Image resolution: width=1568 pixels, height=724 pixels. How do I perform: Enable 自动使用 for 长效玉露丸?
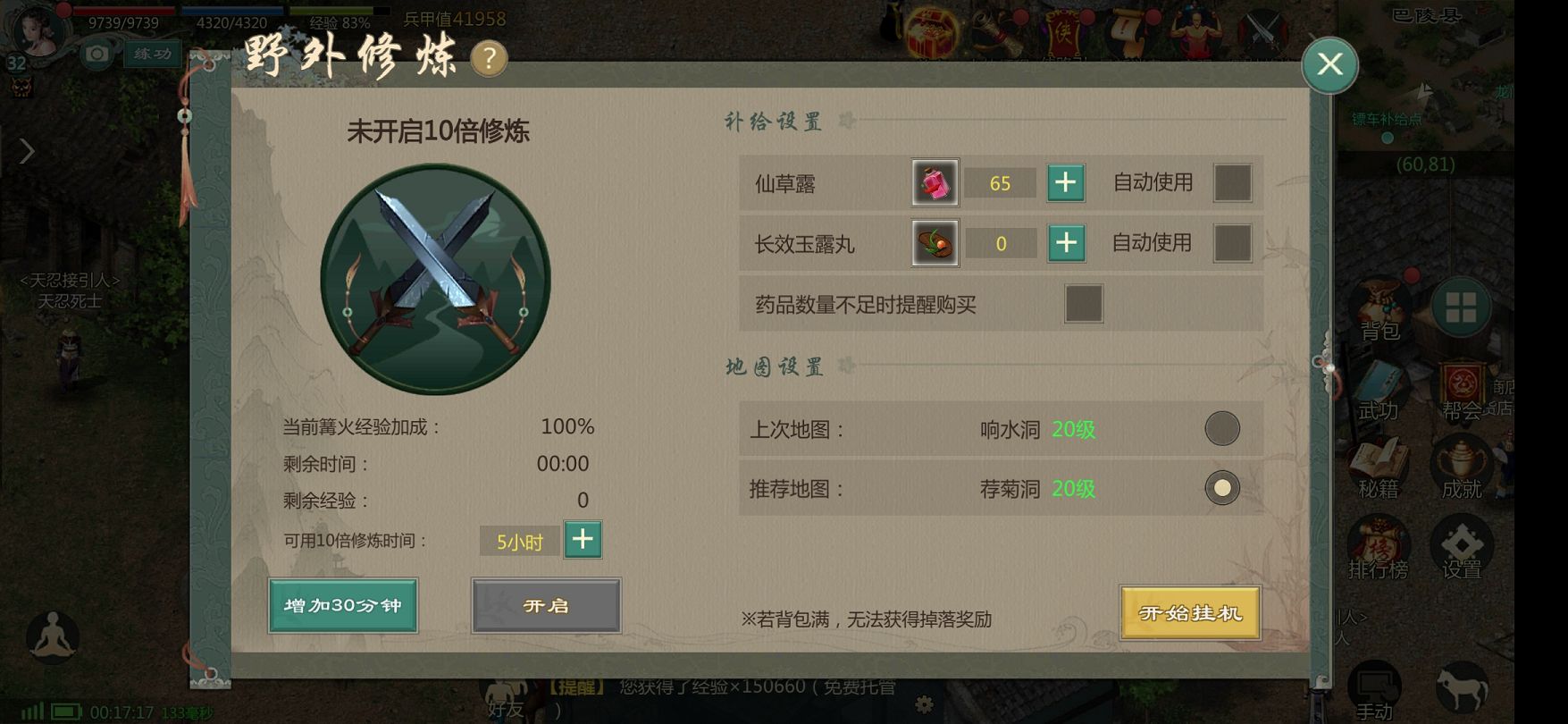1232,243
